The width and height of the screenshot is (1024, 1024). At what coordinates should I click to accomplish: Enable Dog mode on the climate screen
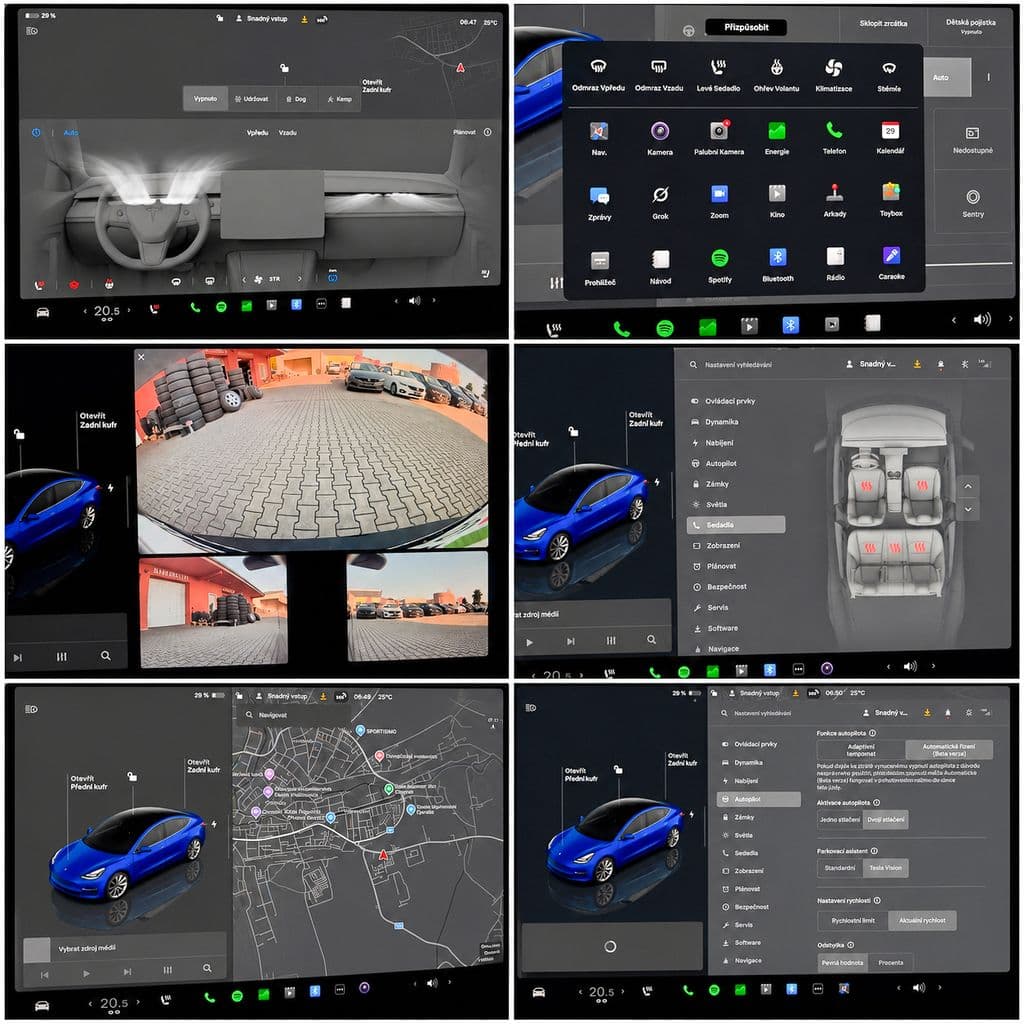pos(296,99)
